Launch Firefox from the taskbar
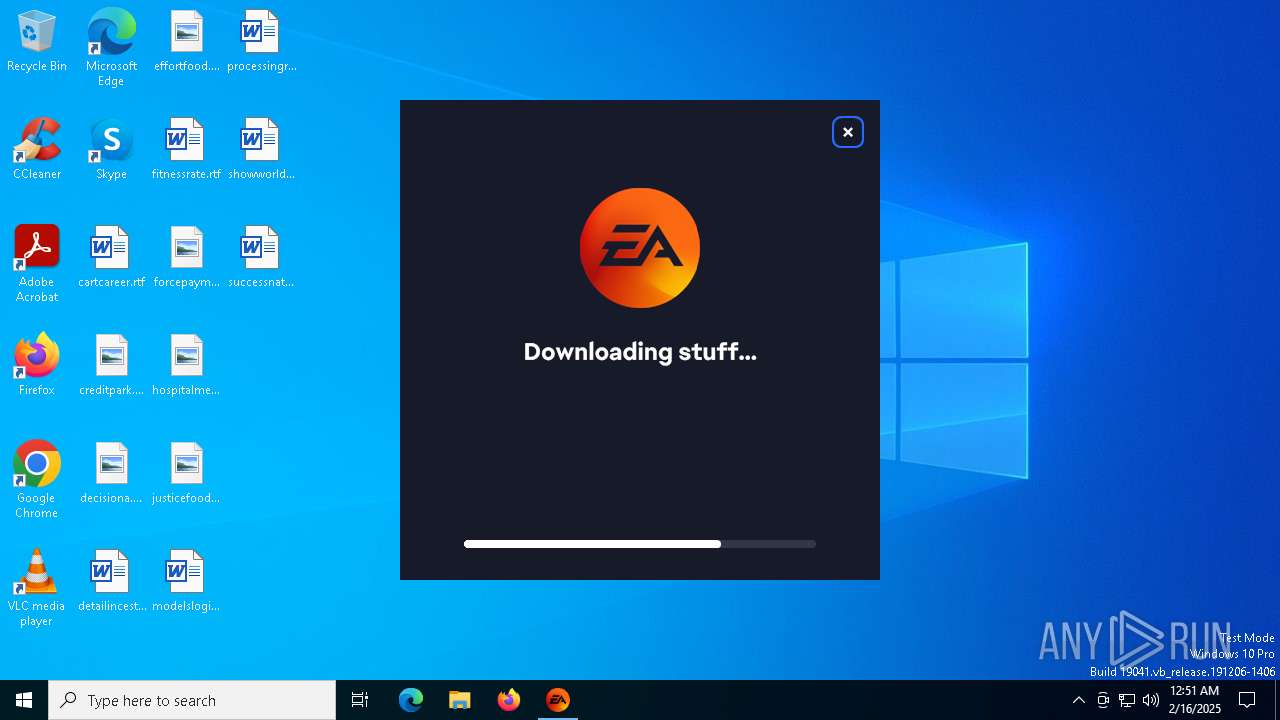 tap(509, 700)
